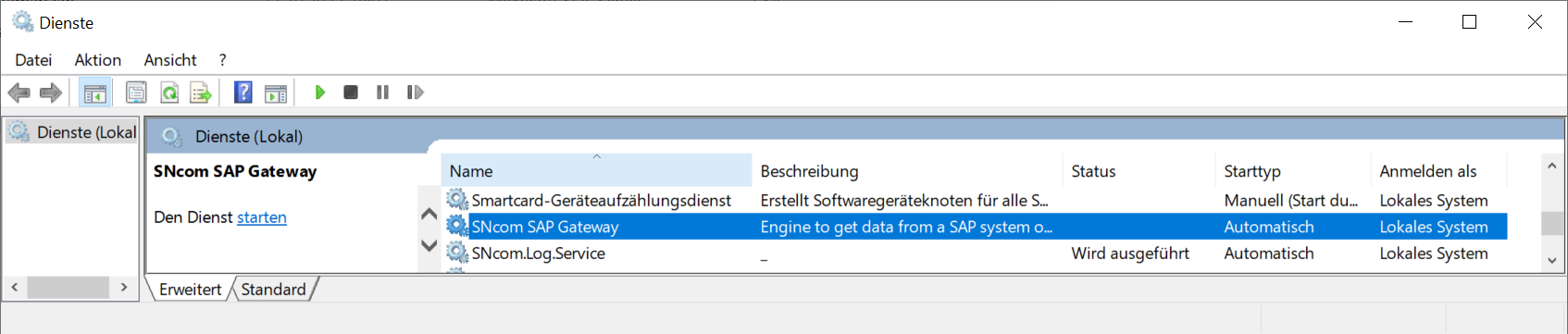Toggle the show/hide console tree icon
The image size is (1568, 334).
[x=94, y=93]
